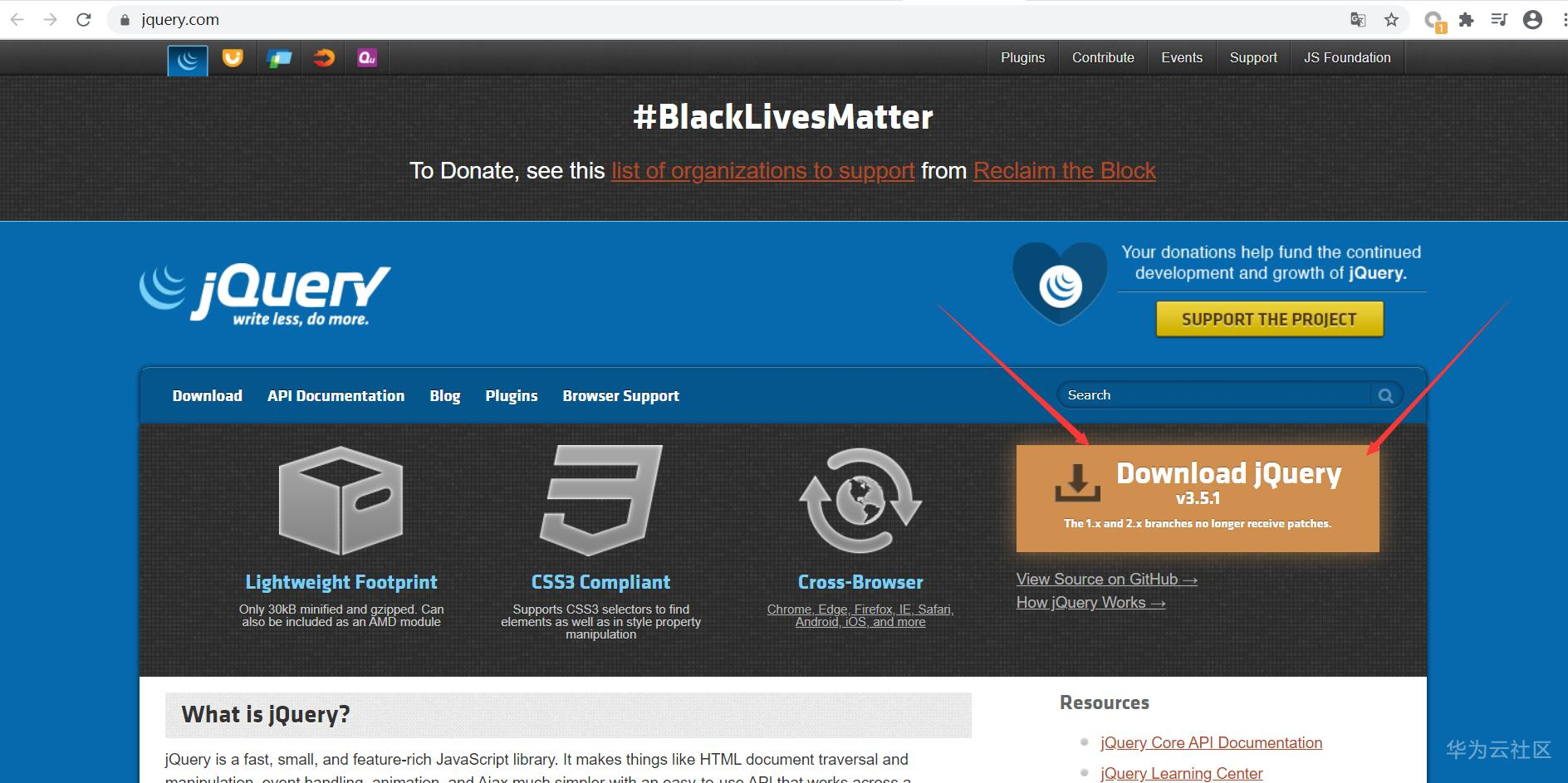Click the donation heart icon
The height and width of the screenshot is (783, 1568).
tap(1060, 283)
